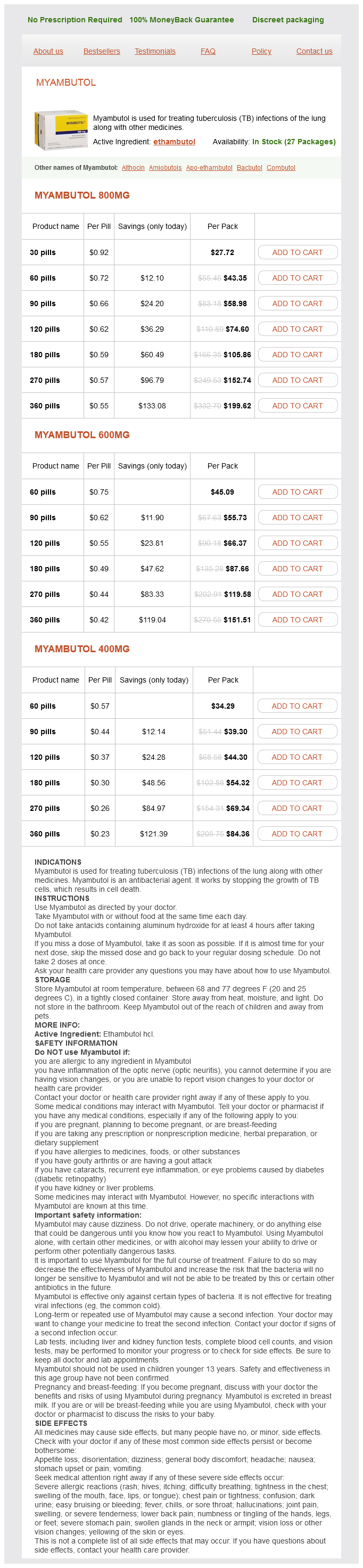Click the Combutol link

281,167
